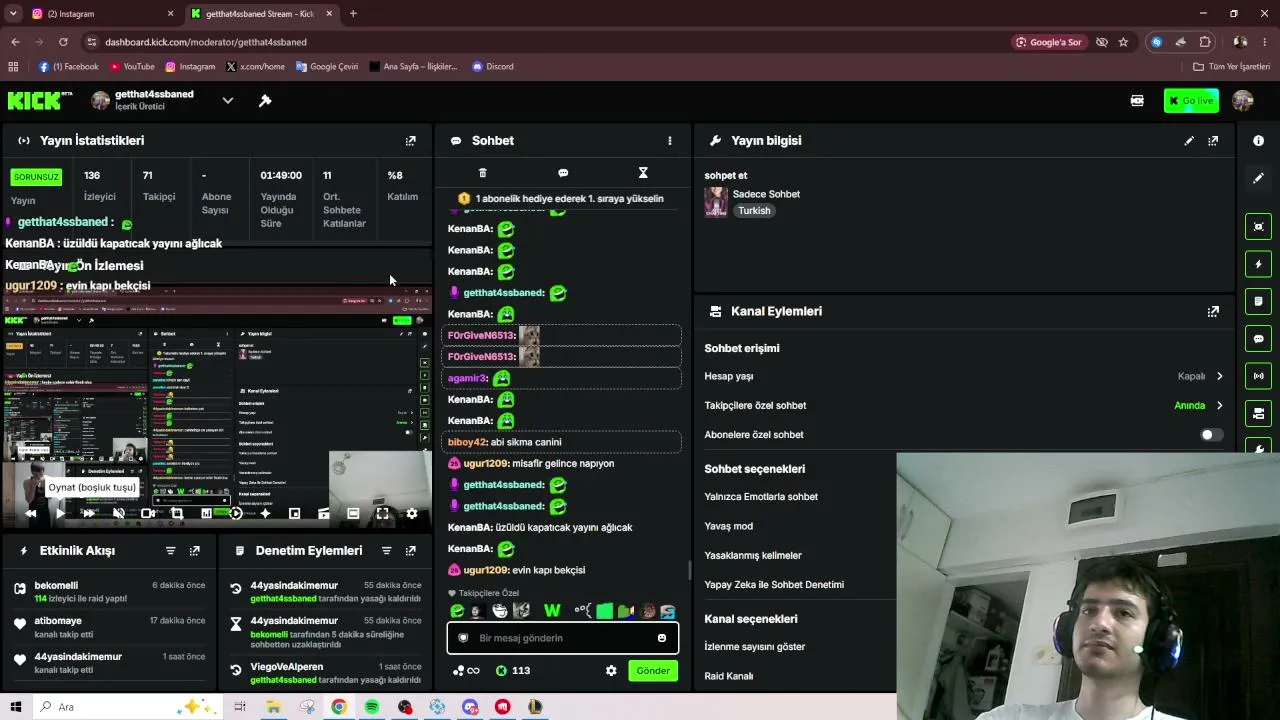Screen dimensions: 1280x720
Task: Switch to the Instagram browser tab
Action: click(x=101, y=14)
